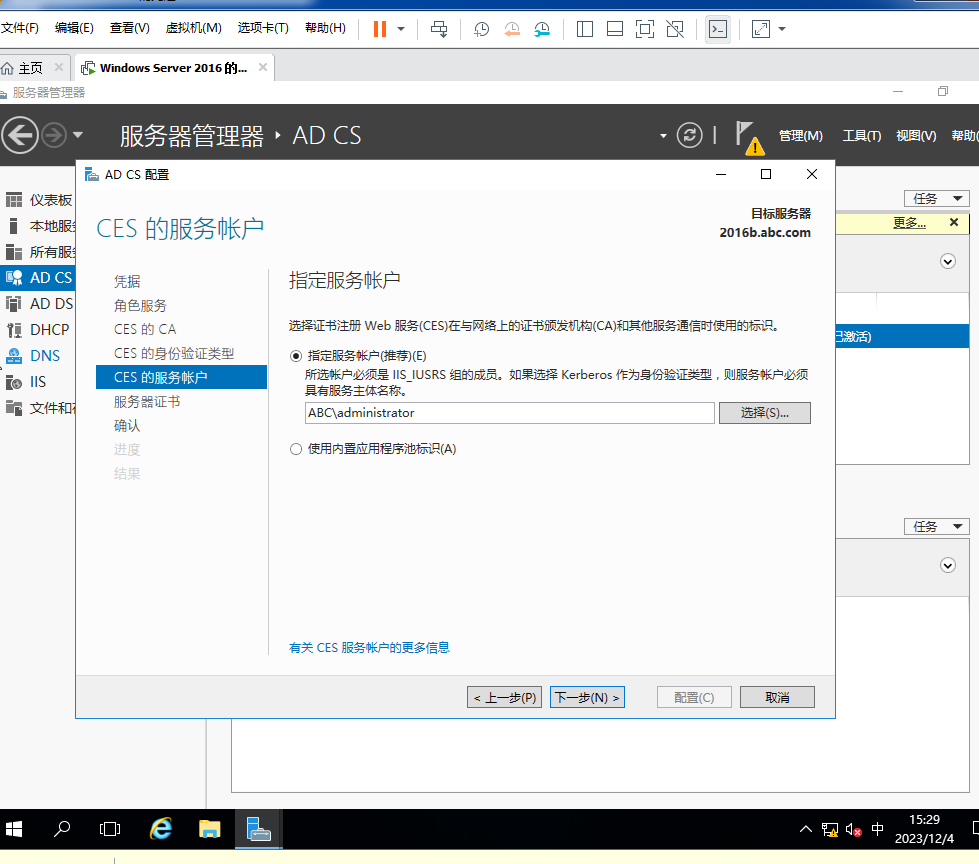Open the 选项卡(T) menu

pyautogui.click(x=263, y=28)
